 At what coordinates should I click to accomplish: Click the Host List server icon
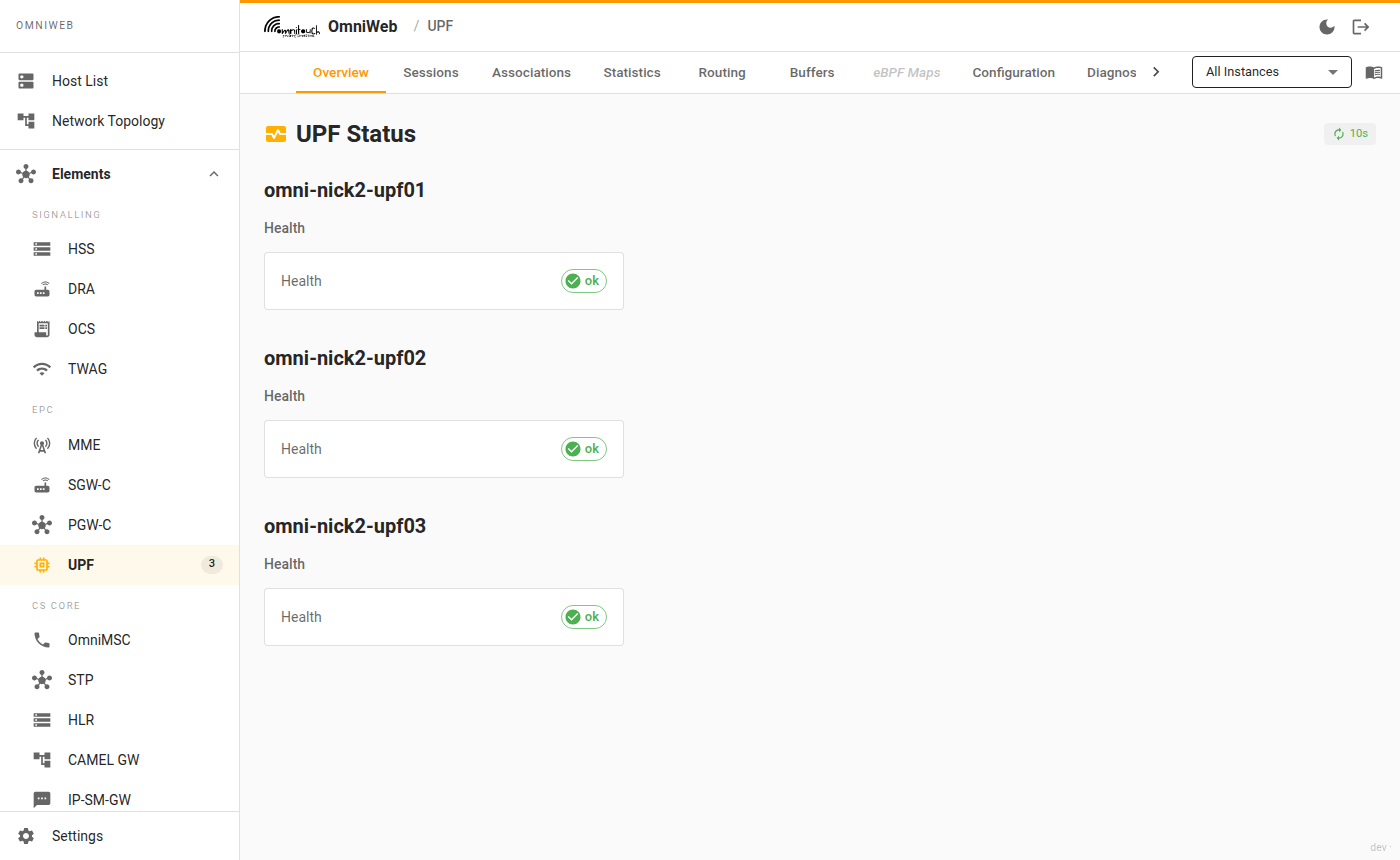[x=26, y=81]
